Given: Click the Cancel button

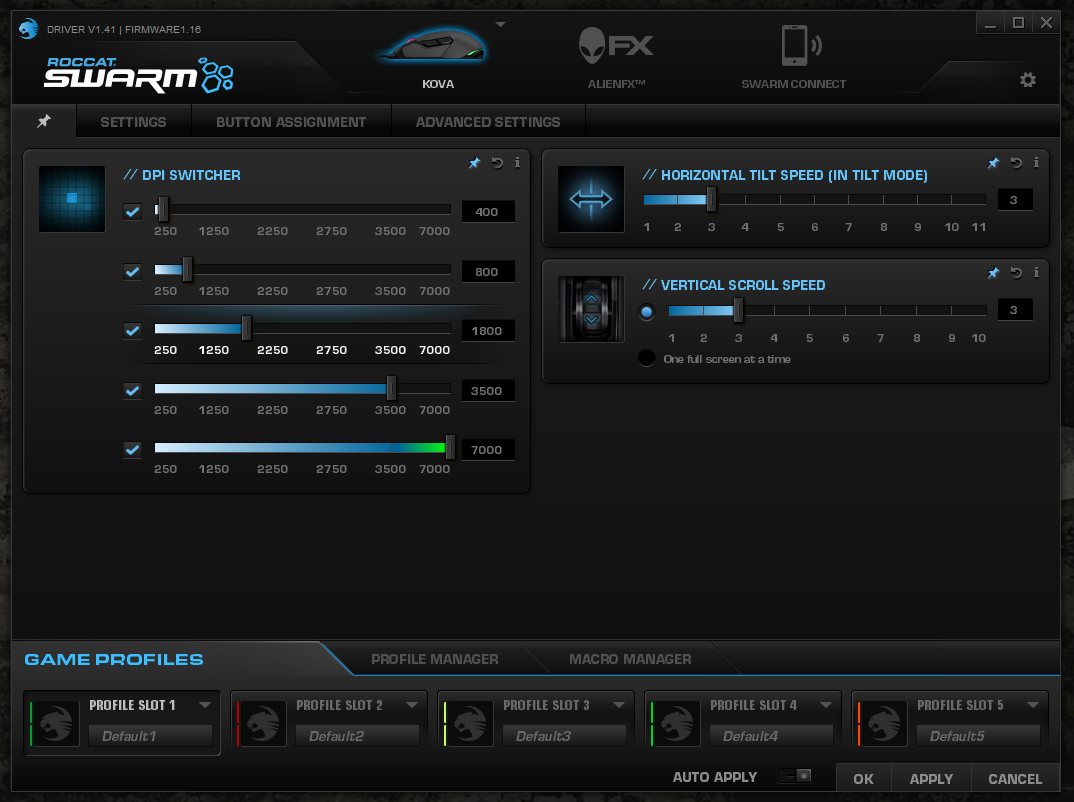Looking at the screenshot, I should (1015, 779).
